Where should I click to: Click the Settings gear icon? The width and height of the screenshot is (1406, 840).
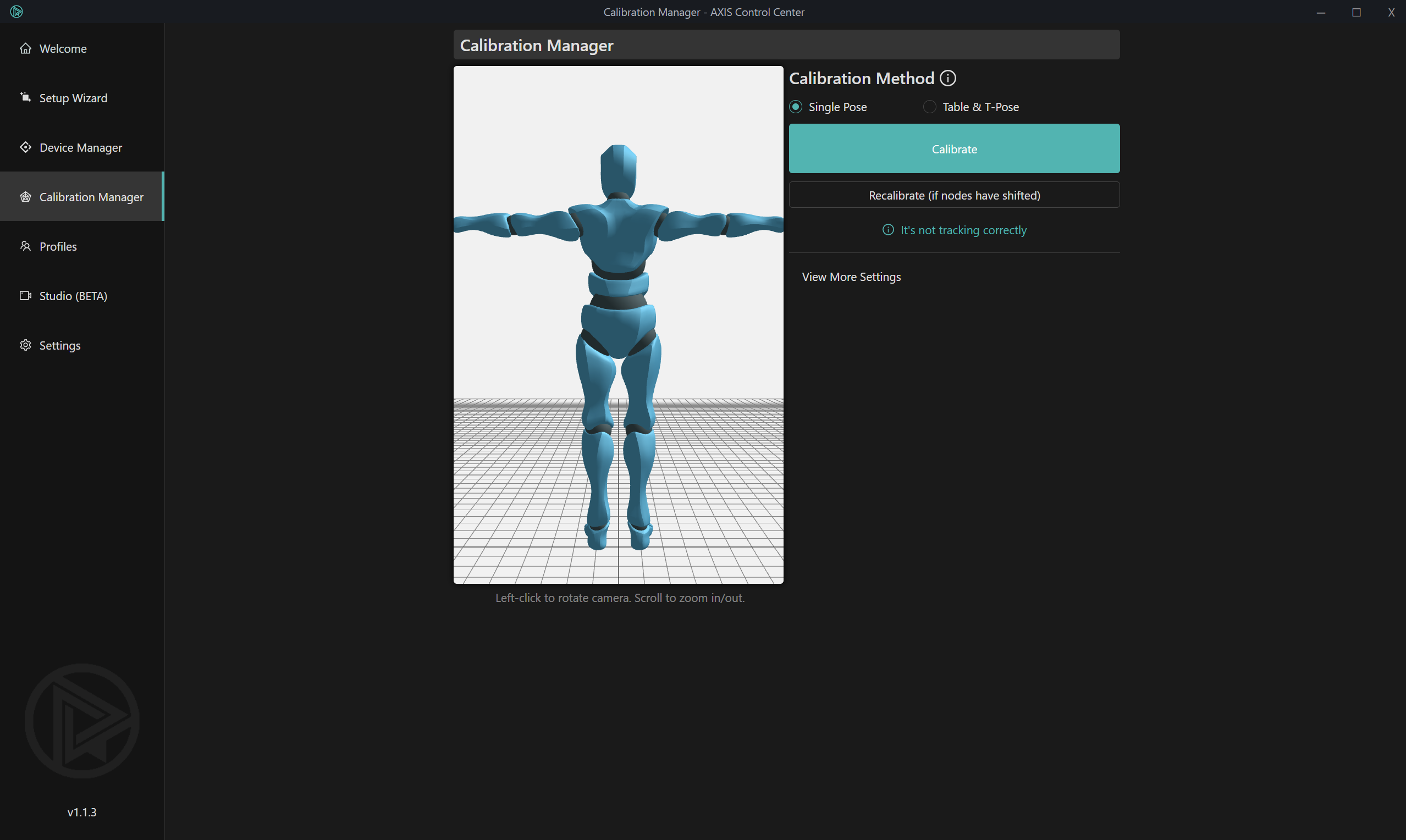click(25, 345)
